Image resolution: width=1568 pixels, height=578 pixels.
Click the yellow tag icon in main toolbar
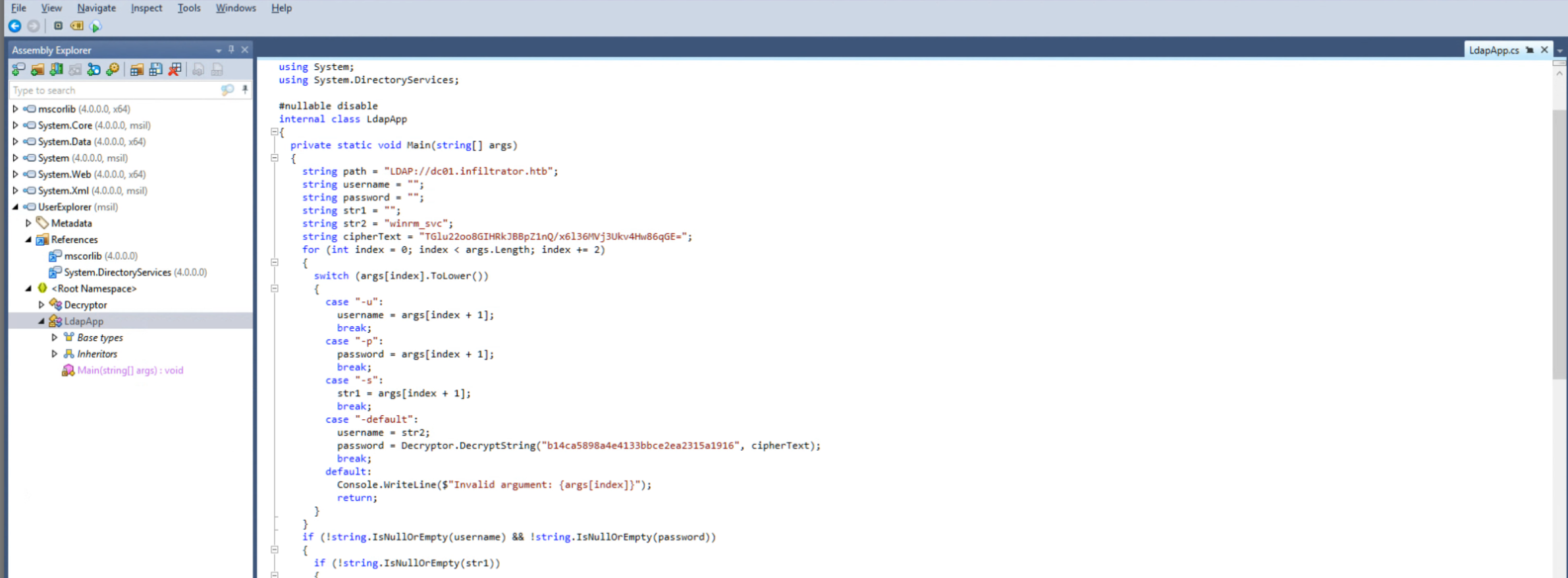[x=77, y=26]
